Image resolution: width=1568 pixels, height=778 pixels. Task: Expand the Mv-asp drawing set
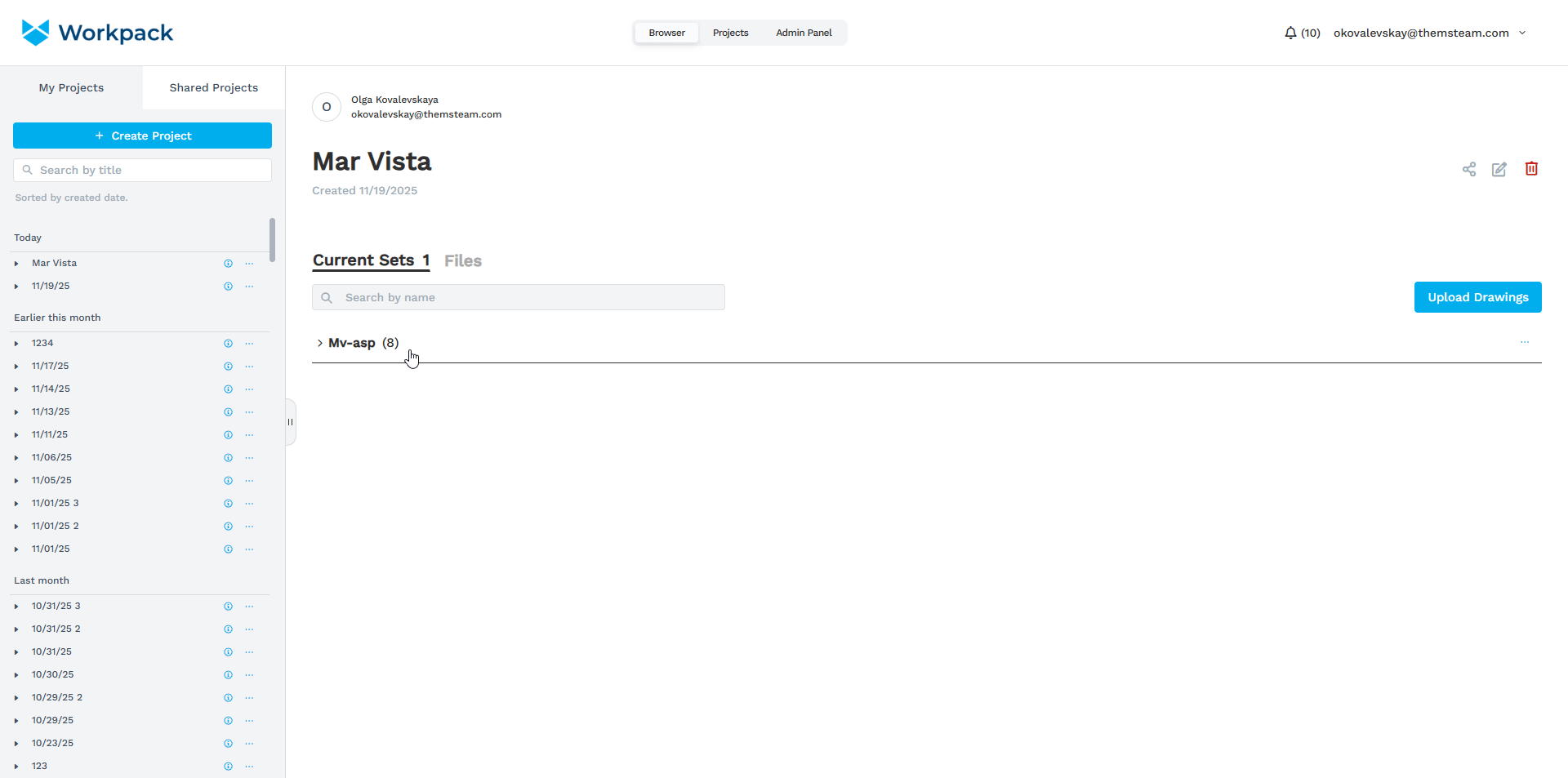click(x=320, y=344)
